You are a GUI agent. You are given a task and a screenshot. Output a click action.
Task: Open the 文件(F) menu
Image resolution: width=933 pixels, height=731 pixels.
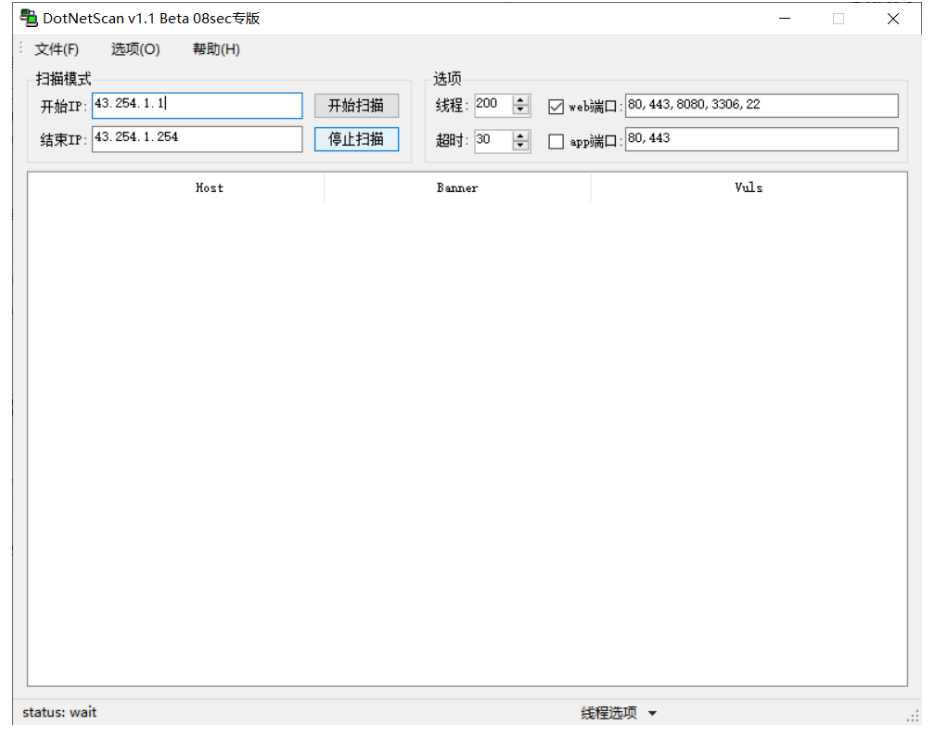point(57,49)
